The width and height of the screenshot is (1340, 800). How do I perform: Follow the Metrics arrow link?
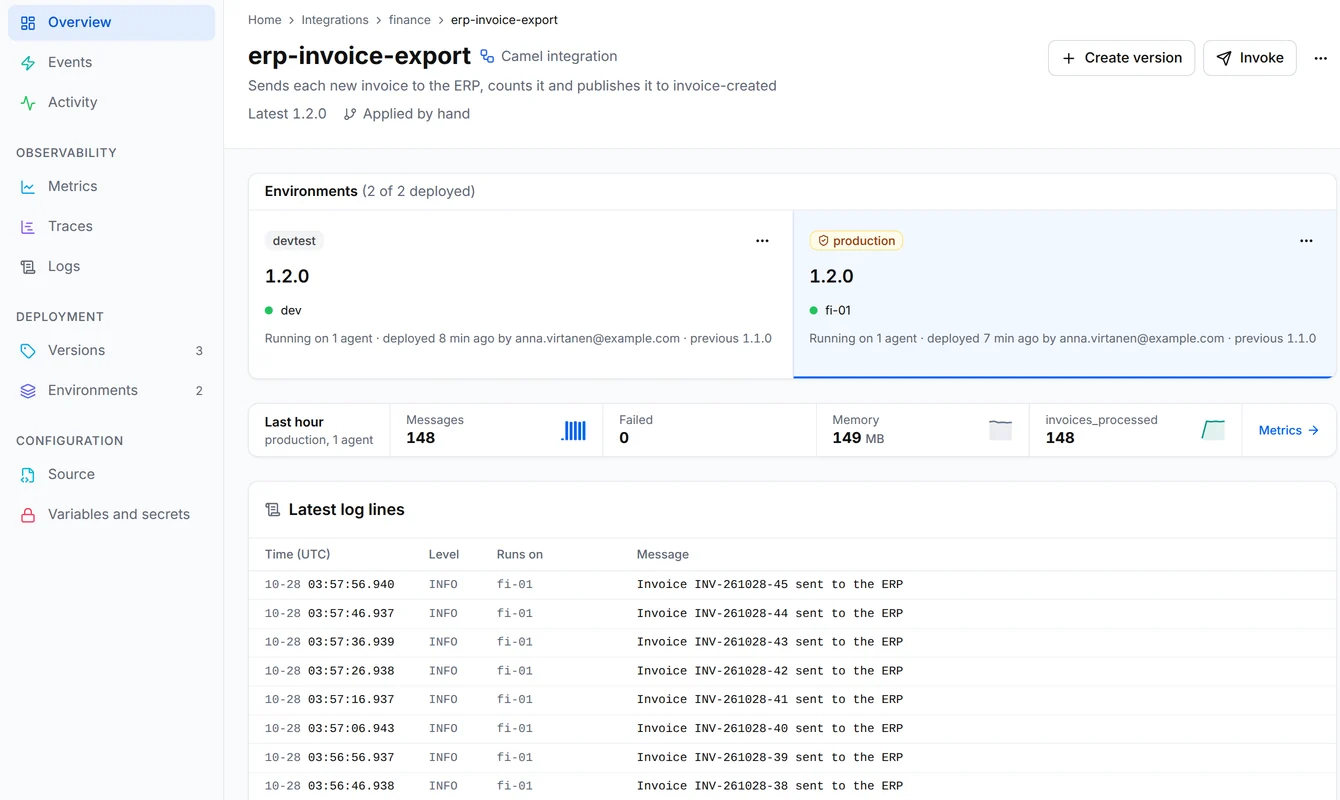pos(1289,430)
